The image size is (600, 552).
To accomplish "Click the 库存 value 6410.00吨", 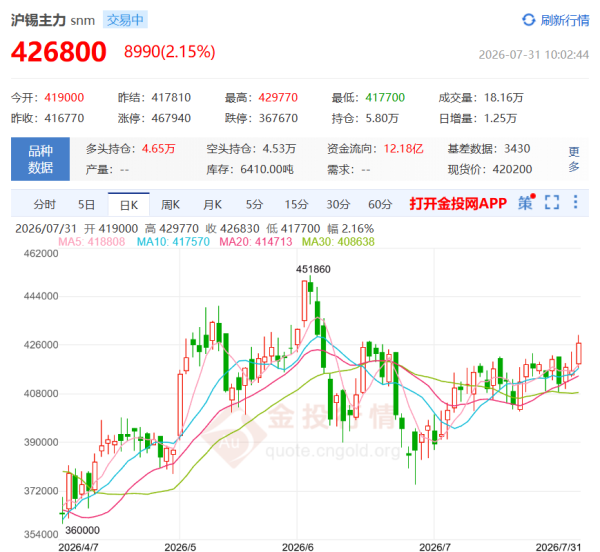I will [x=267, y=169].
